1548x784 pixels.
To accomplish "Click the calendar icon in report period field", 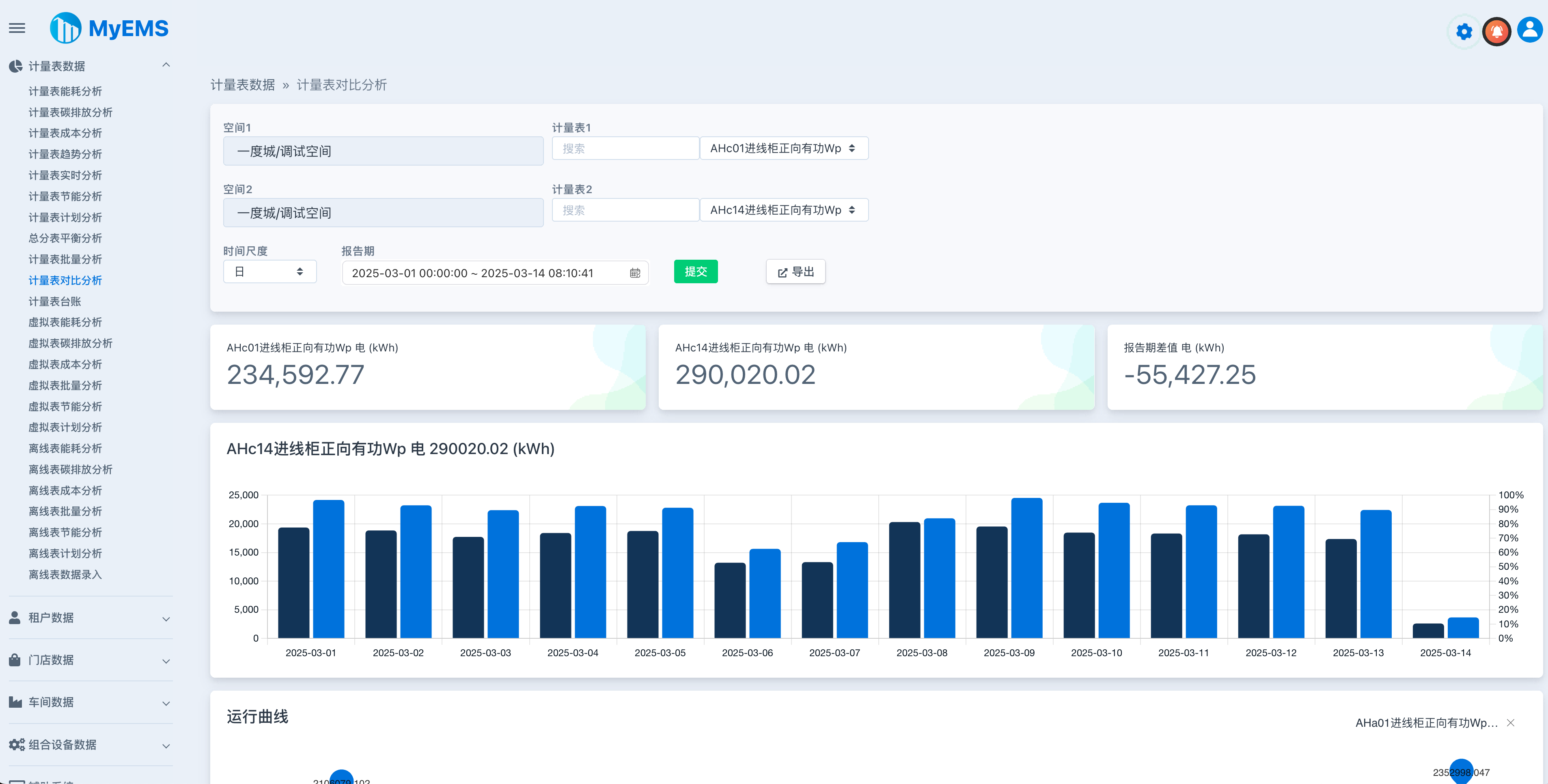I will click(635, 274).
